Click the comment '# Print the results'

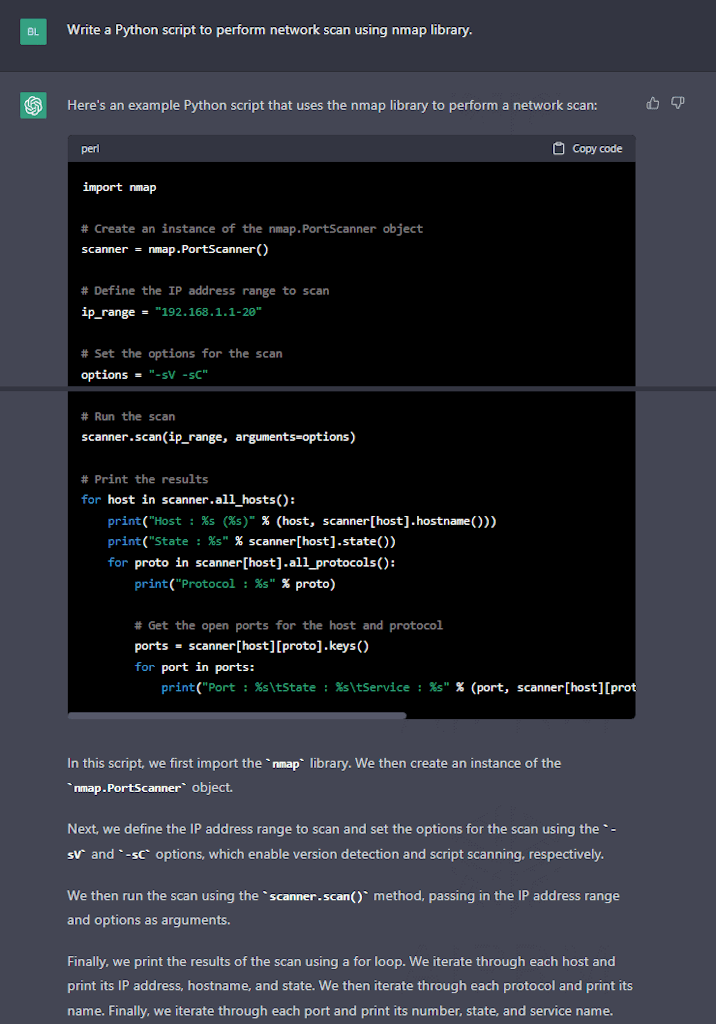144,479
